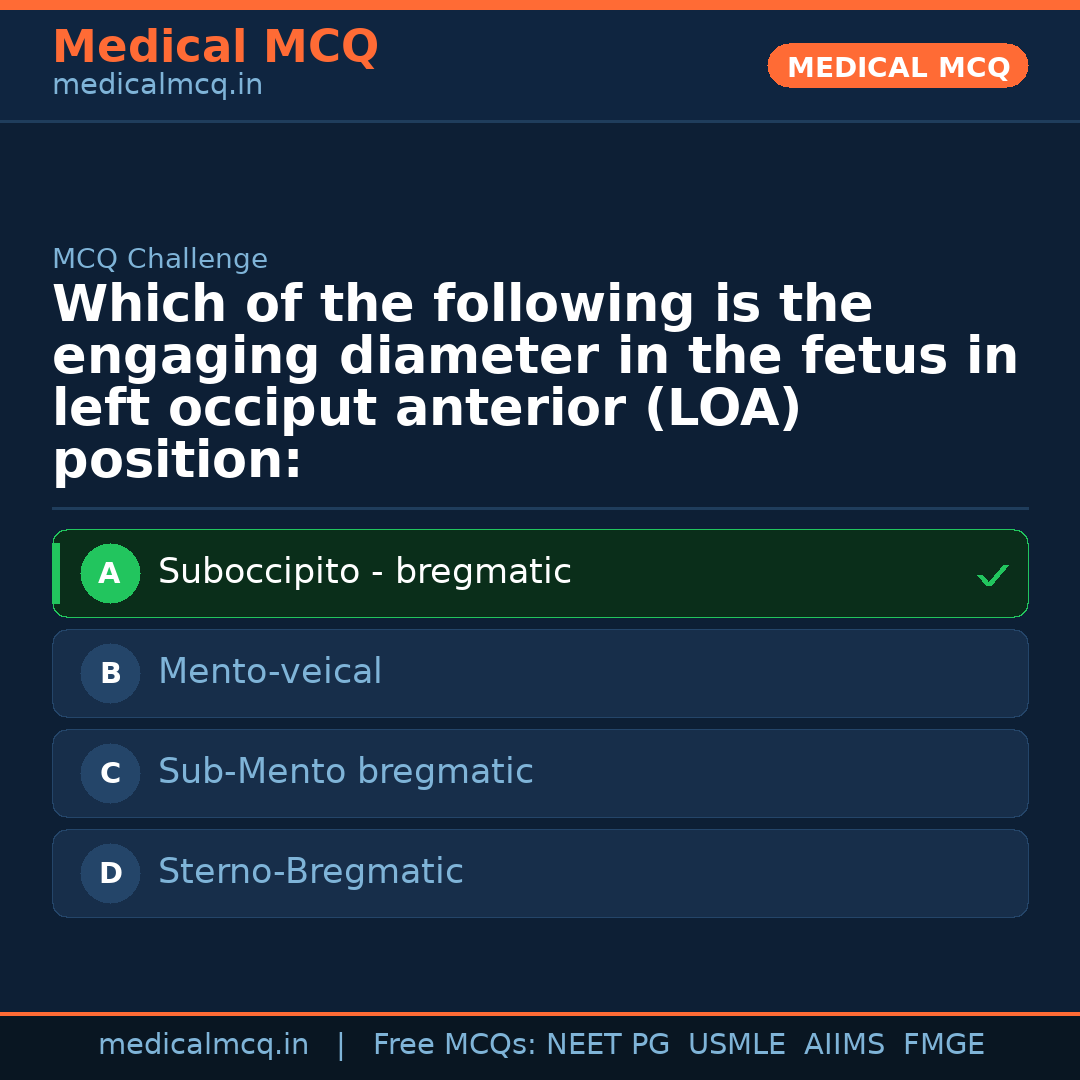The width and height of the screenshot is (1080, 1080).
Task: Click medicalmcq.in in the footer
Action: (x=204, y=1043)
